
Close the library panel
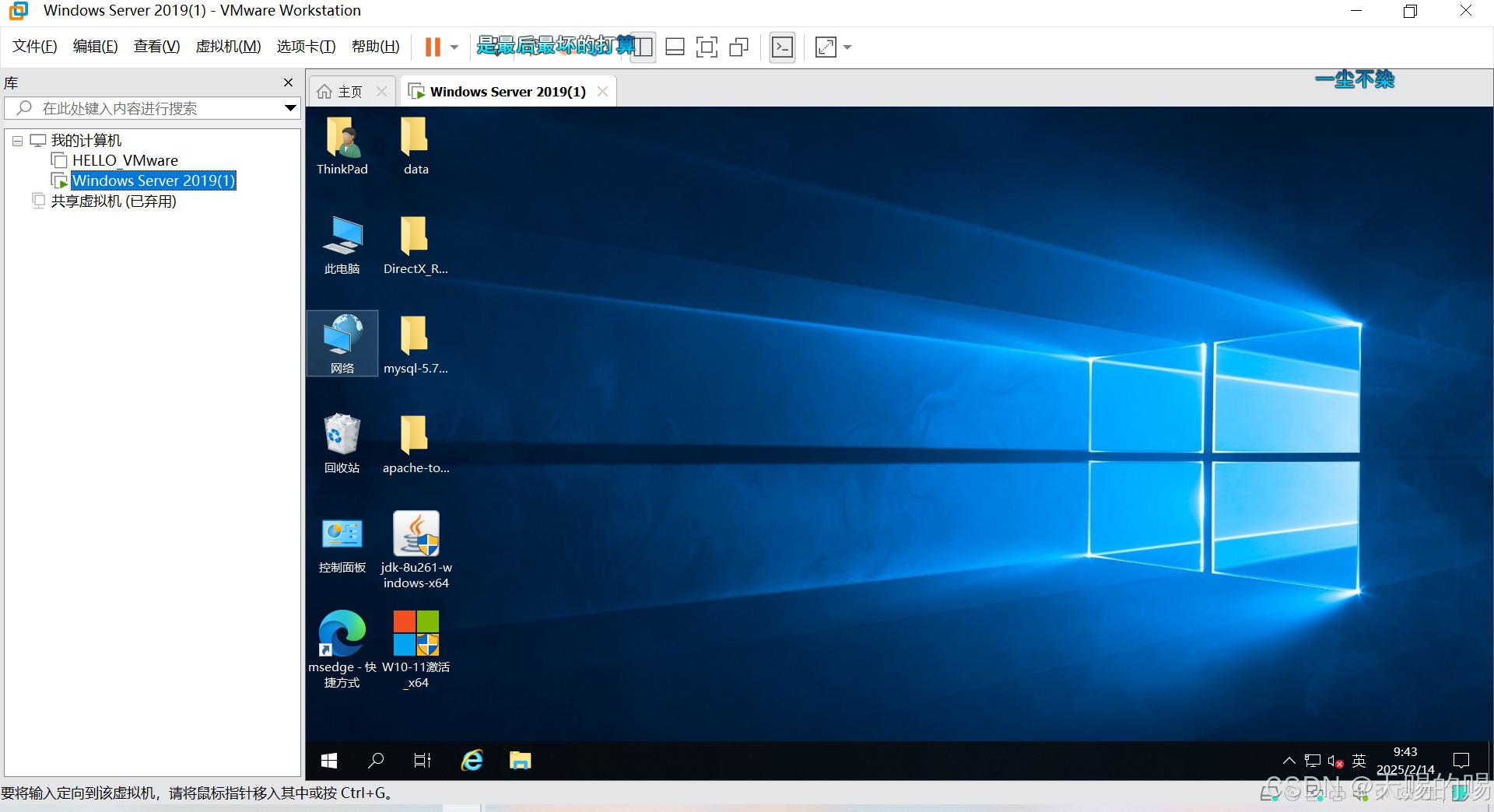pyautogui.click(x=289, y=82)
